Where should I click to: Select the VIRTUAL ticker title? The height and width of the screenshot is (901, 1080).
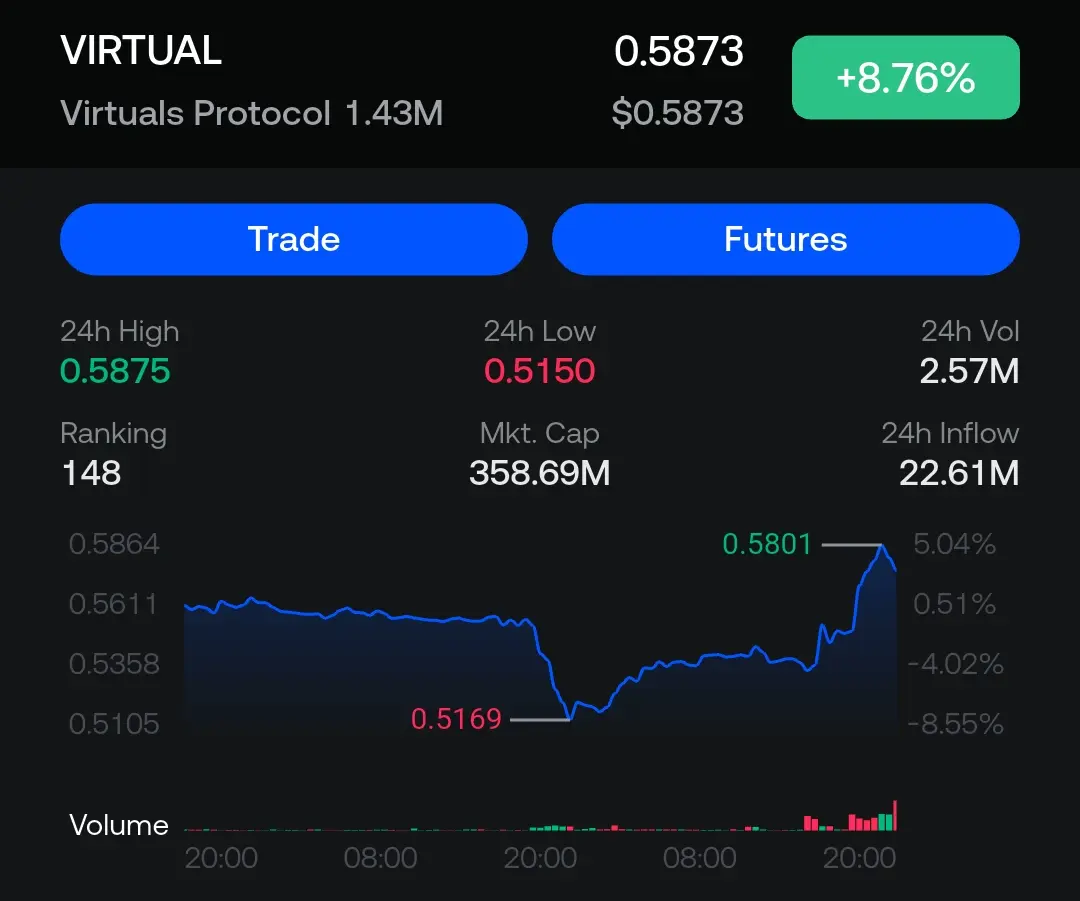(x=141, y=50)
